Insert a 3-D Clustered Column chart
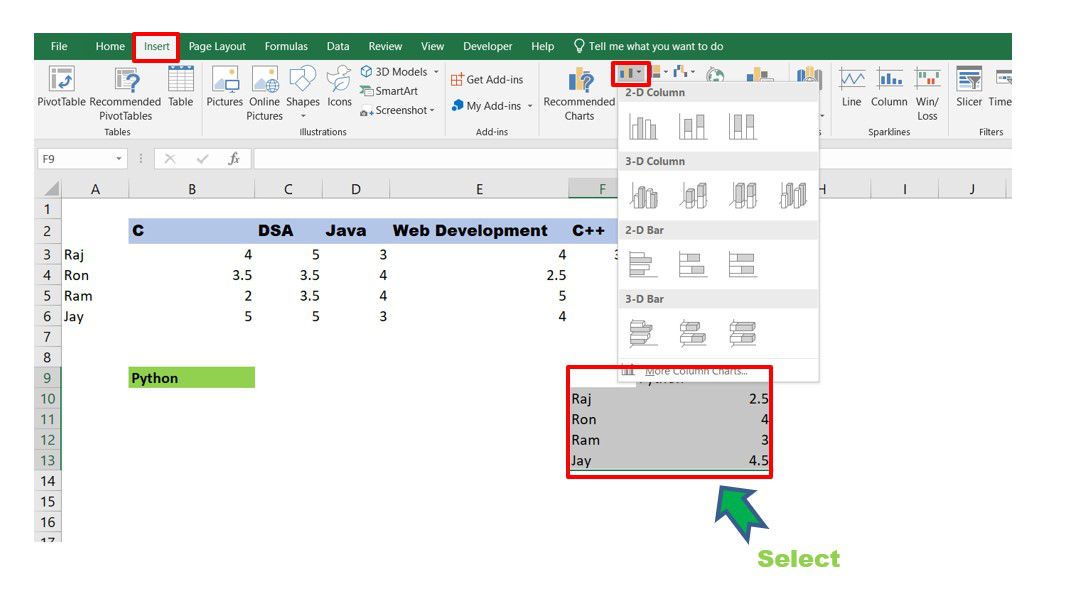 click(643, 195)
